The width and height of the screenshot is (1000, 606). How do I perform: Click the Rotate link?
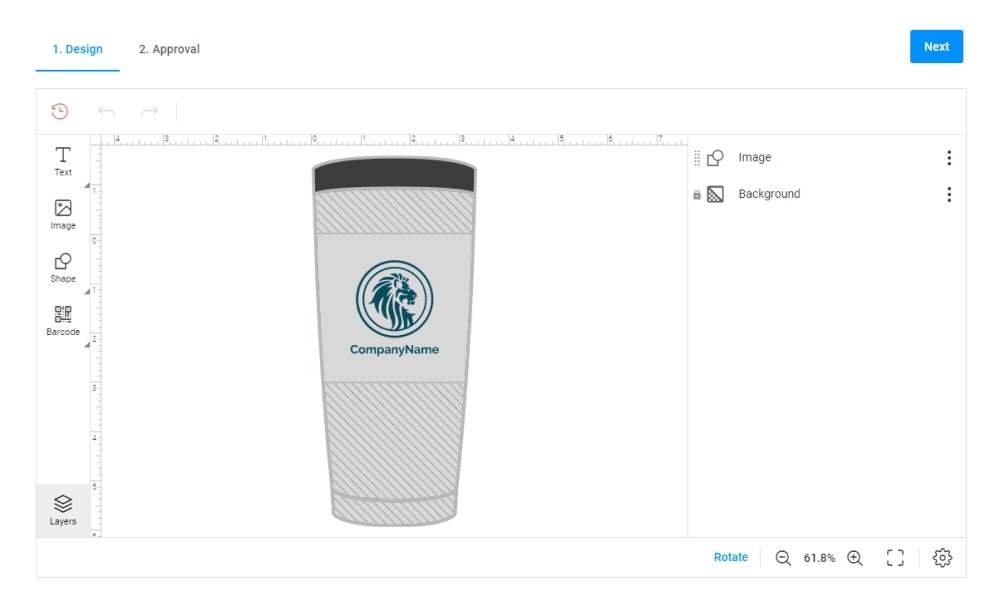click(731, 557)
